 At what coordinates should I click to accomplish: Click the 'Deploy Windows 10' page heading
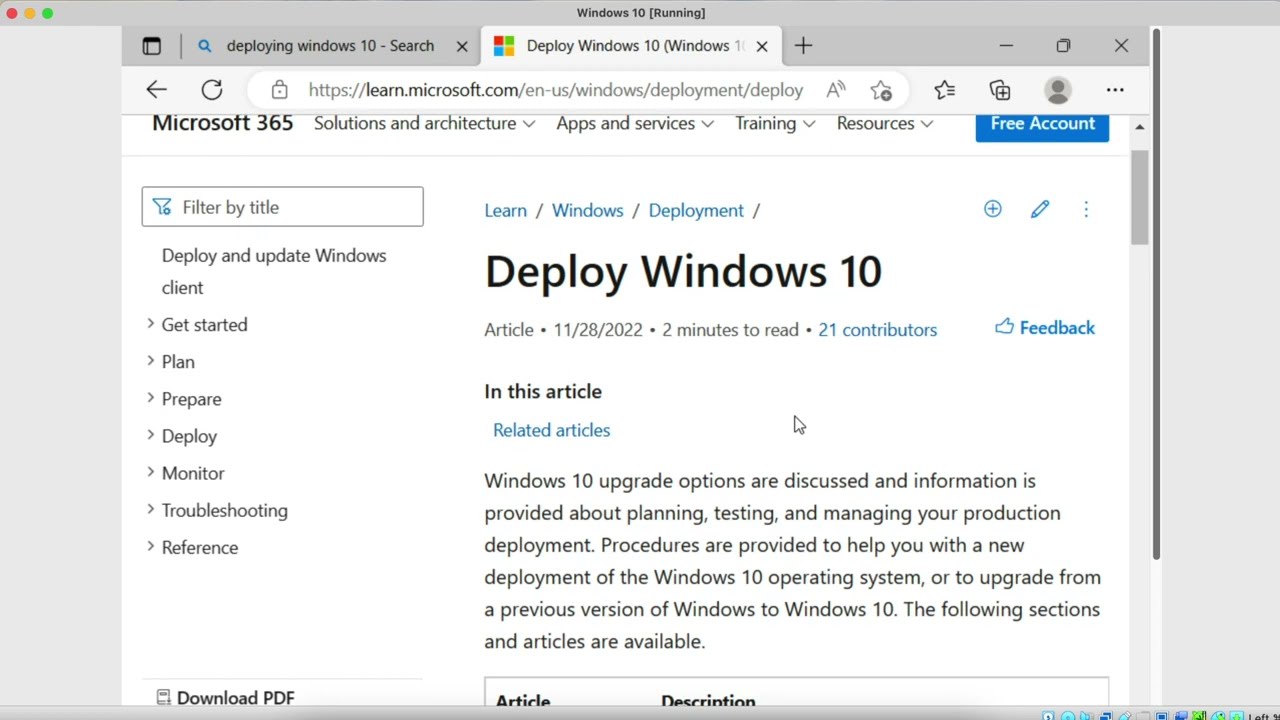point(683,272)
